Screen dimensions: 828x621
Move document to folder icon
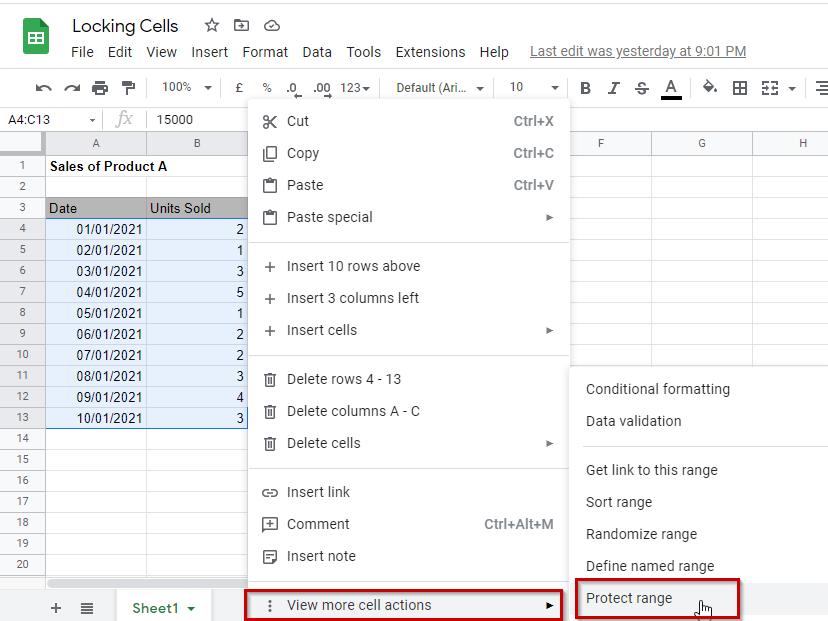coord(241,25)
